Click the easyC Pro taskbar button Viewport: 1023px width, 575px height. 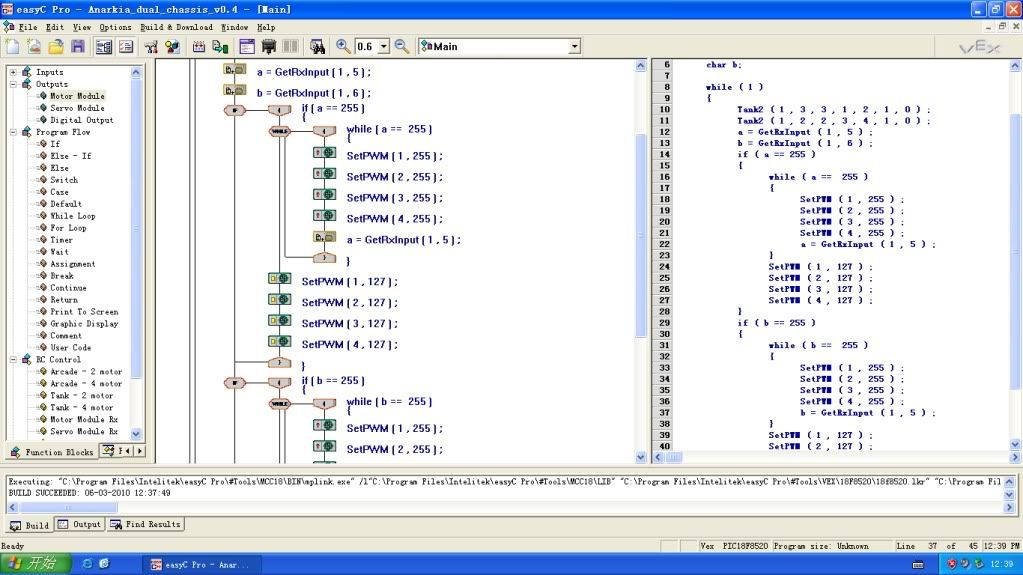click(x=202, y=565)
